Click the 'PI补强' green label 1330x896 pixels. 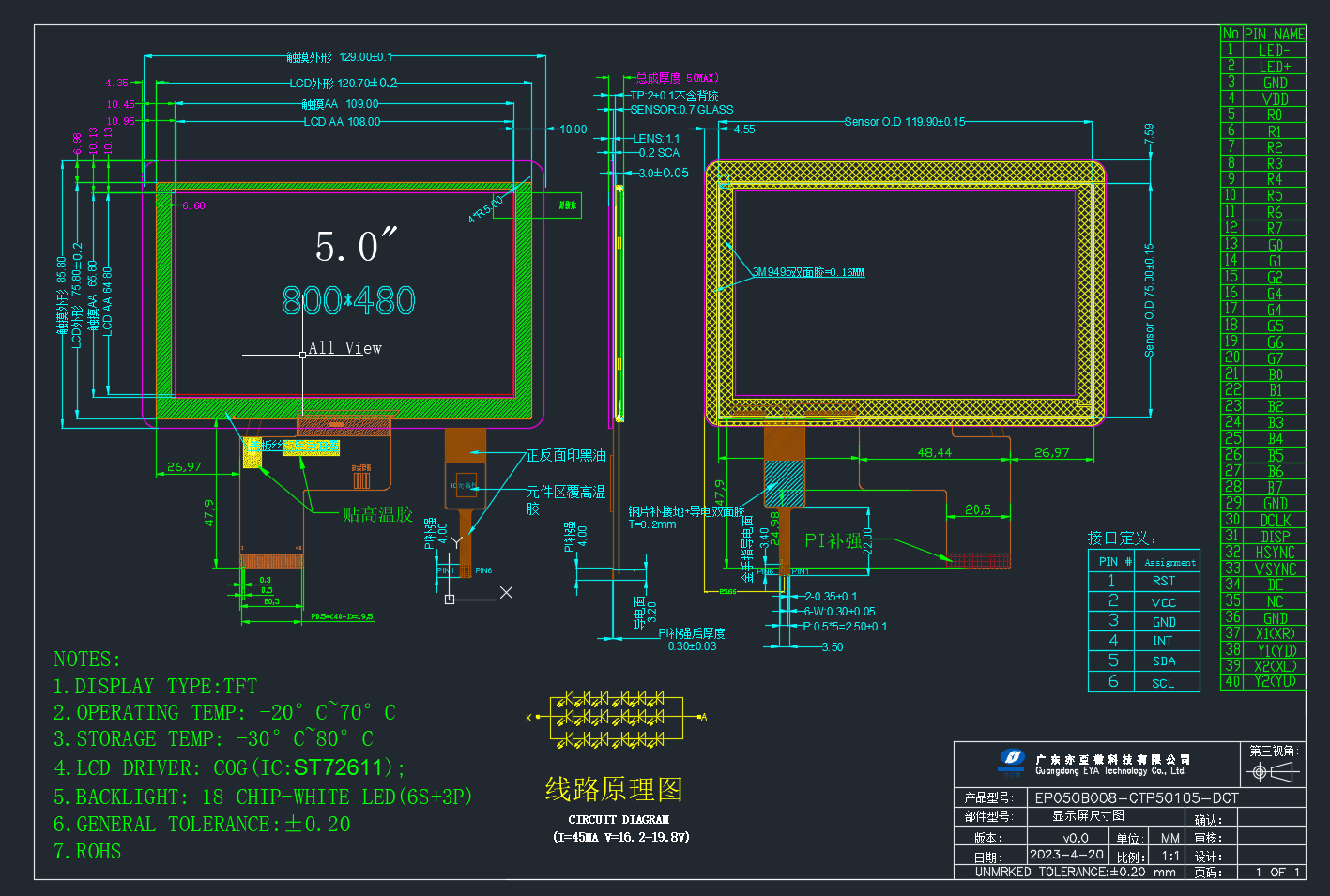(833, 540)
